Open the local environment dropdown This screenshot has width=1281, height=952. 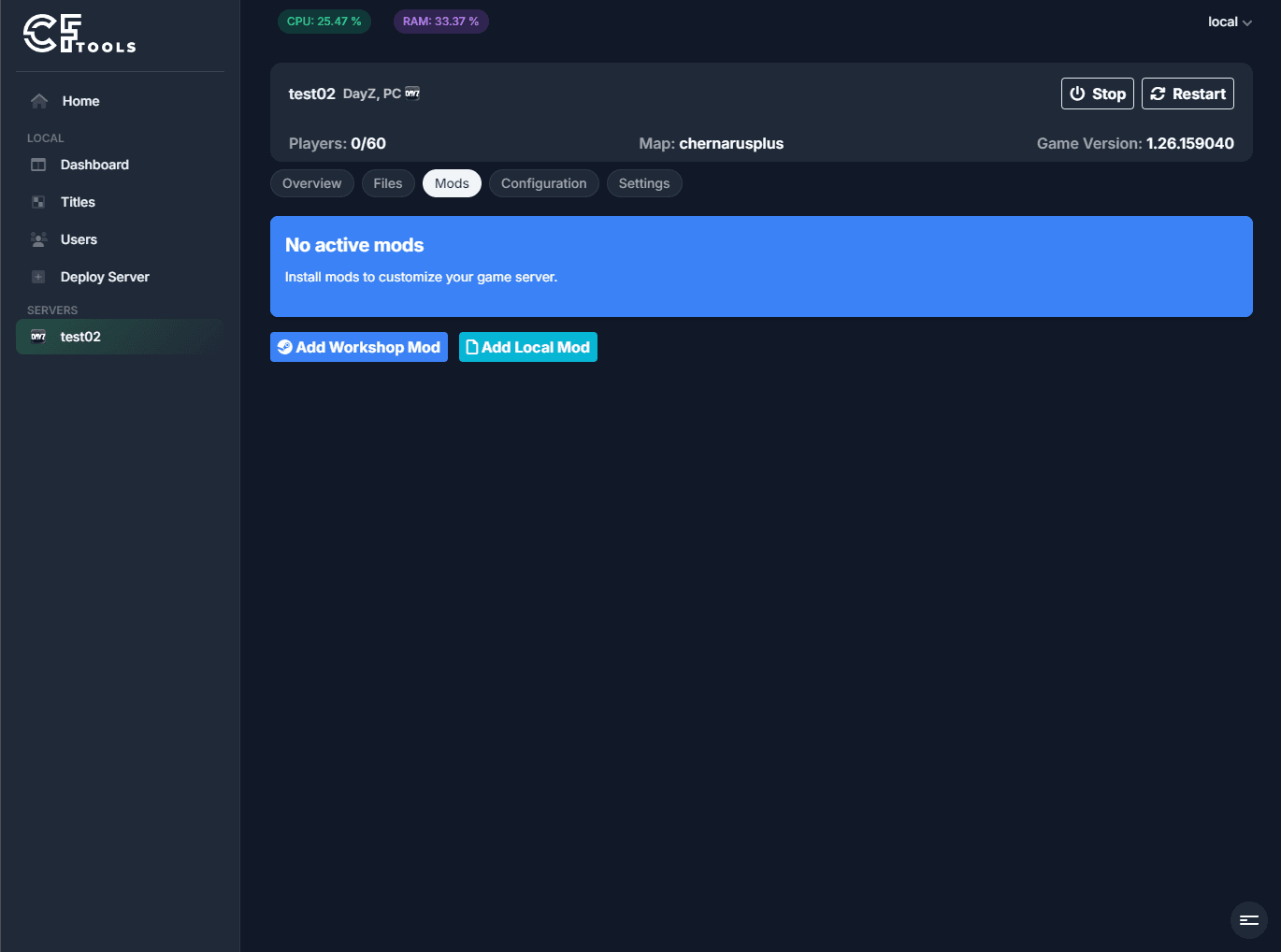[1230, 22]
